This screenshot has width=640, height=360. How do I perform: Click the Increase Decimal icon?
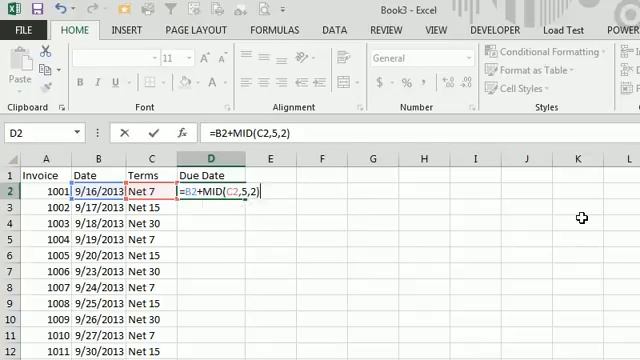click(448, 82)
